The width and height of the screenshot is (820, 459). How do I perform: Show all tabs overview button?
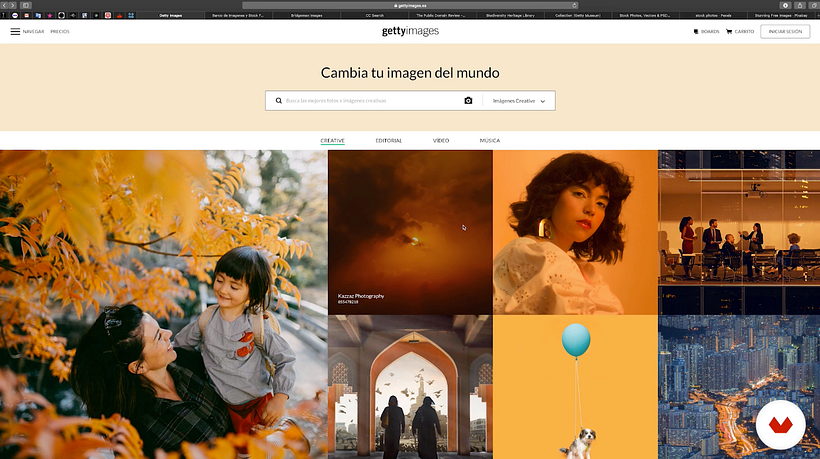click(x=814, y=5)
